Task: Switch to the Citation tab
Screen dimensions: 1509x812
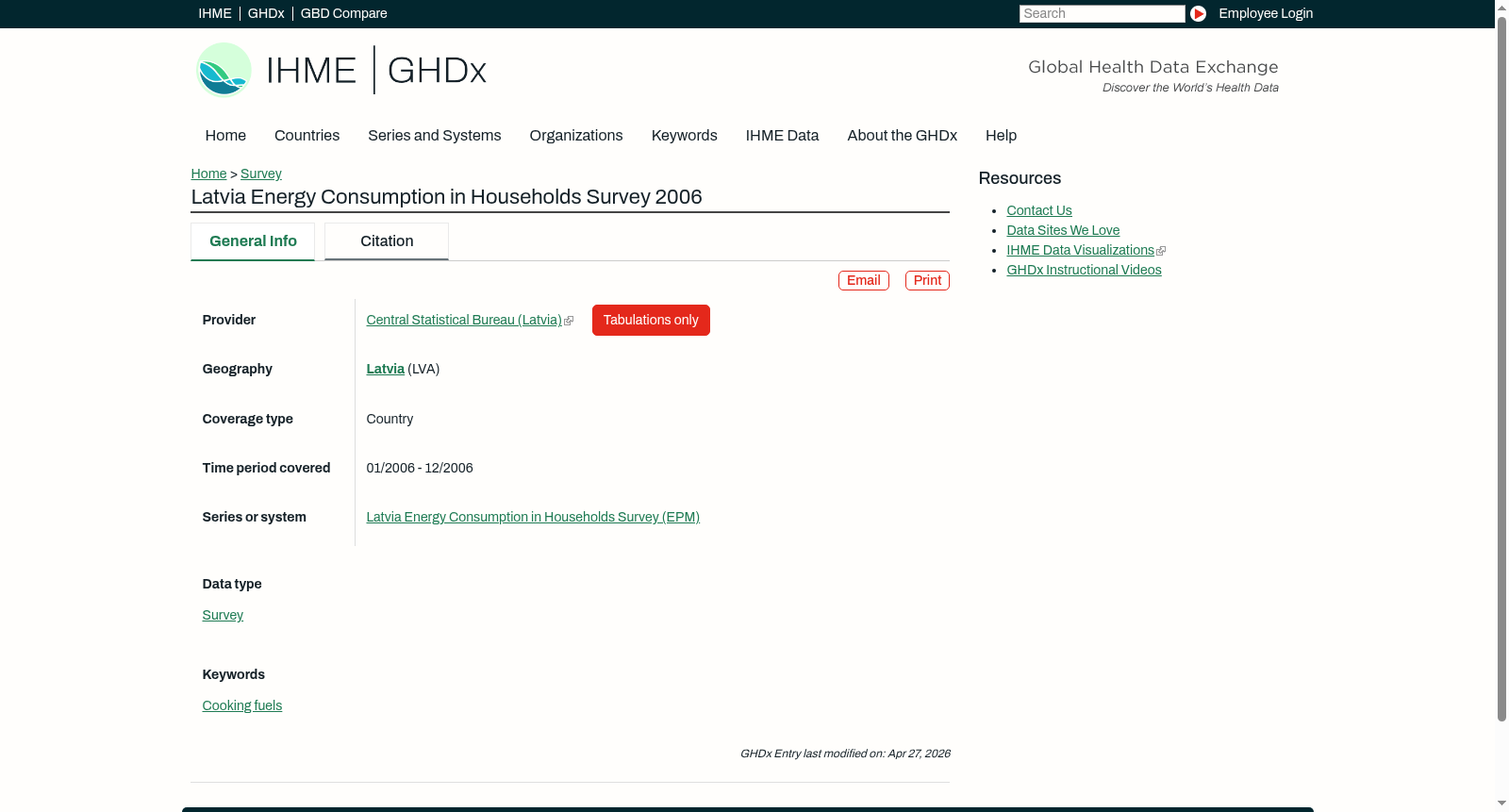Action: coord(387,241)
